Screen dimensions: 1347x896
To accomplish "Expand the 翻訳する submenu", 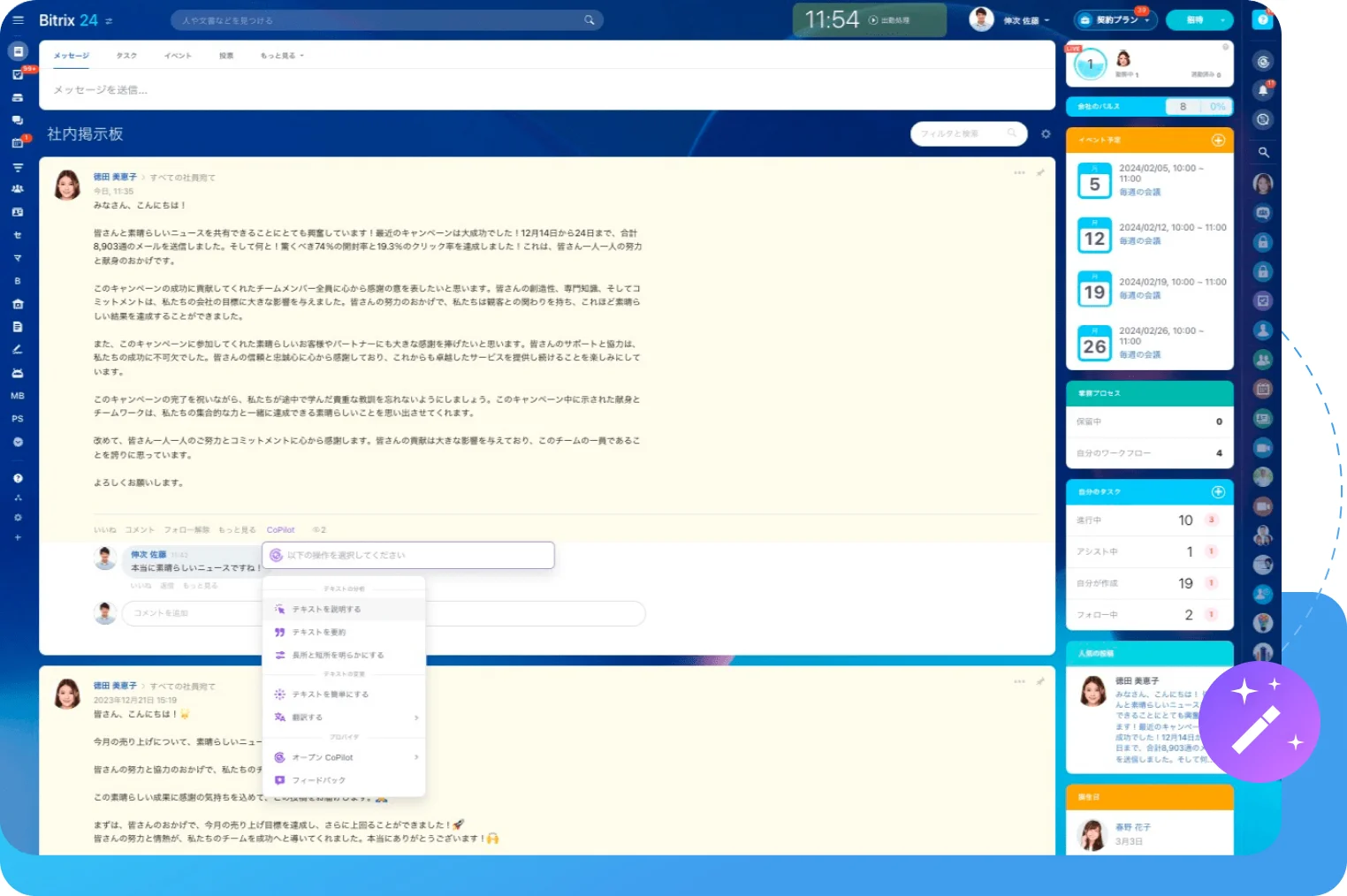I will tap(345, 718).
